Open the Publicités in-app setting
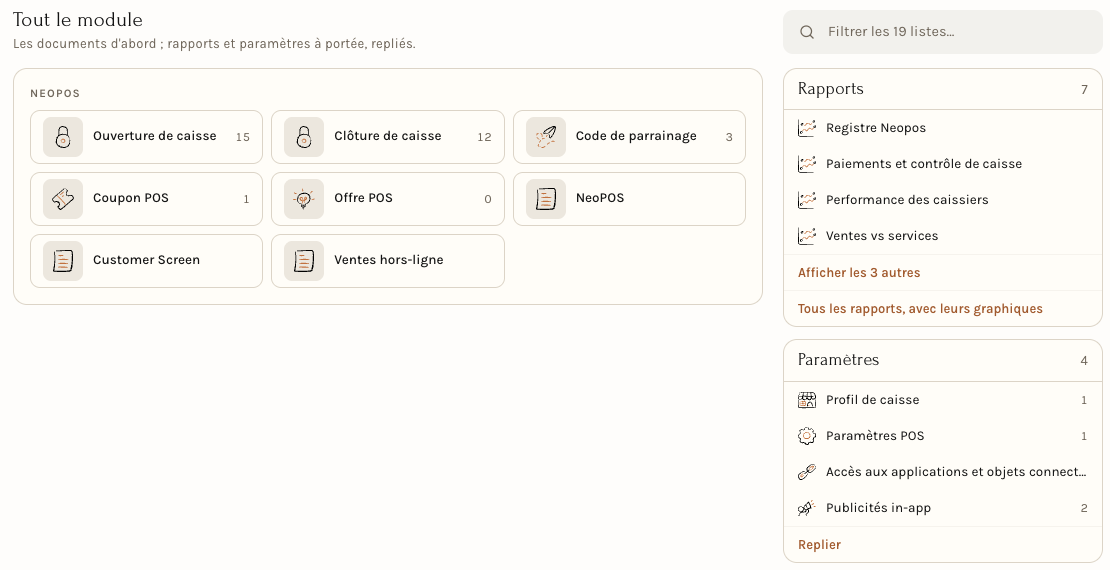 pyautogui.click(x=943, y=508)
